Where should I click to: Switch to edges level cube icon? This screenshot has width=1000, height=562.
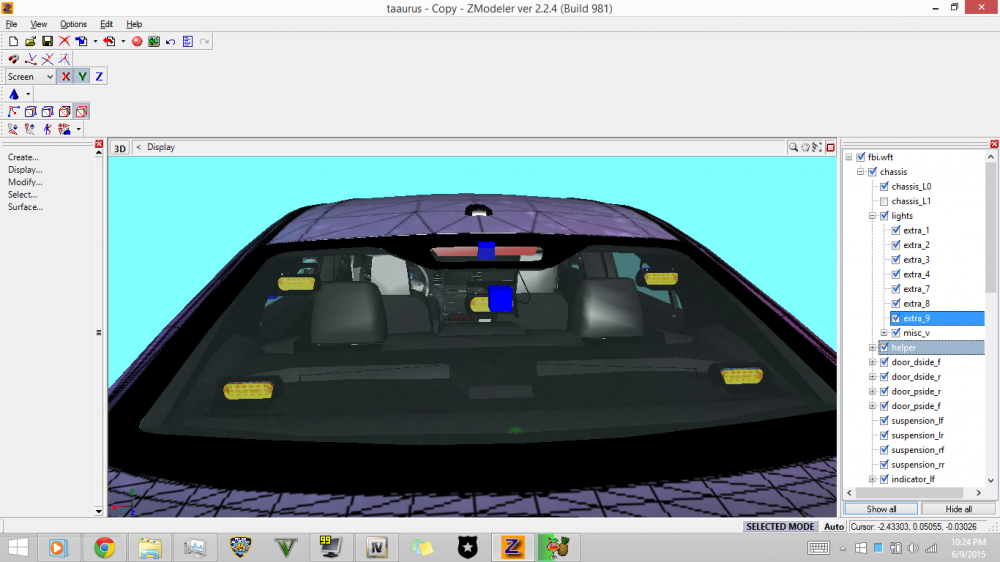(x=30, y=112)
